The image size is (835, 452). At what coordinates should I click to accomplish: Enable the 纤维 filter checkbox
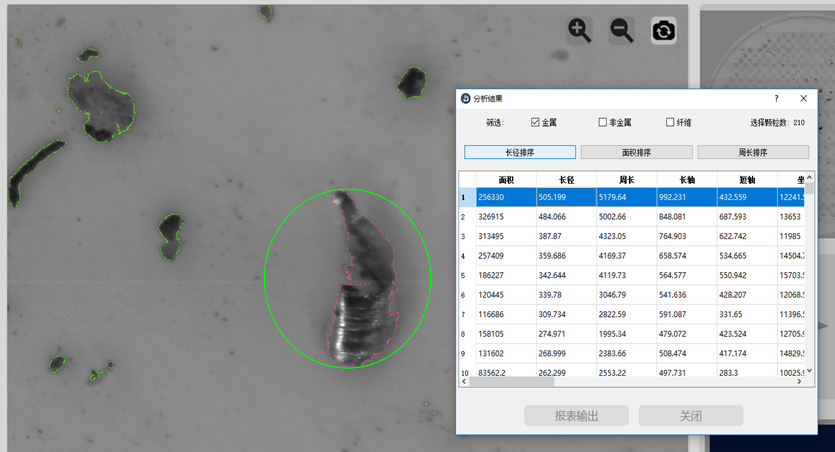pos(670,123)
